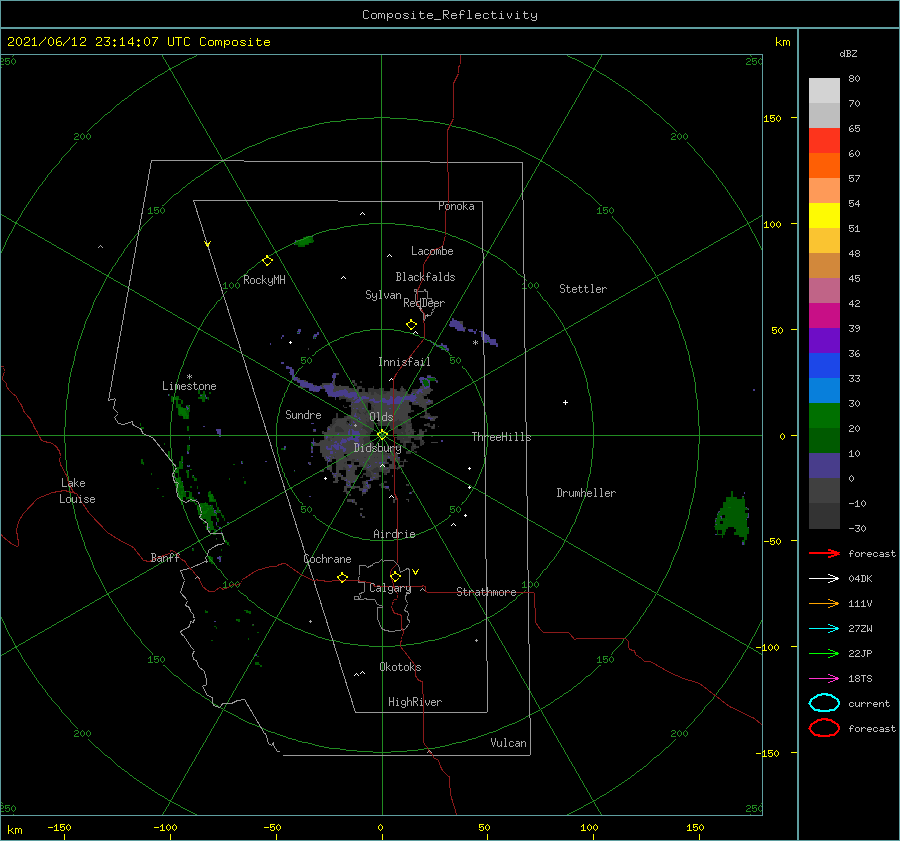Click the HighRiver label
Viewport: 900px width, 841px height.
415,702
